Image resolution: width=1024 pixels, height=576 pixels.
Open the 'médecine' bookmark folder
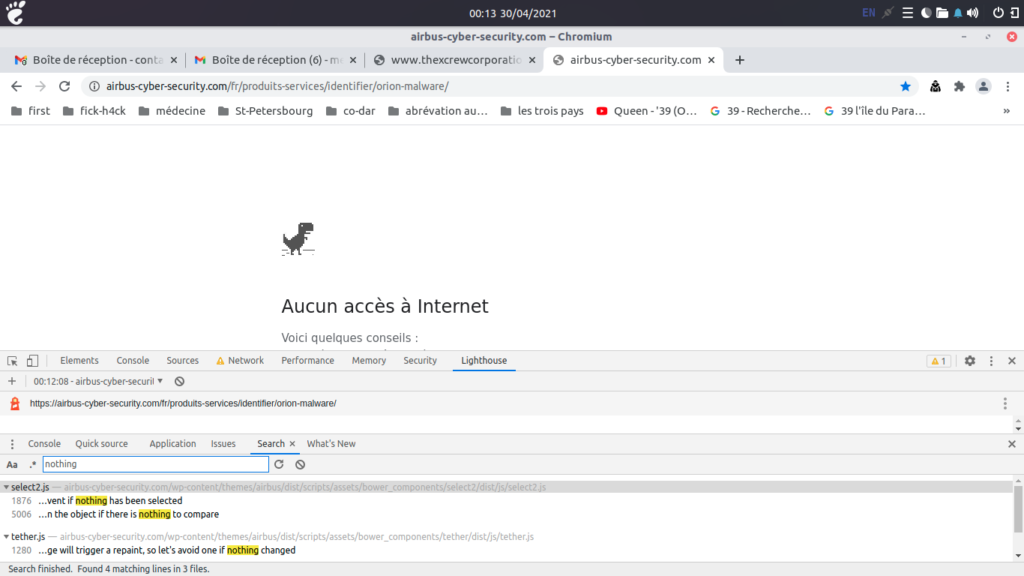coord(172,111)
